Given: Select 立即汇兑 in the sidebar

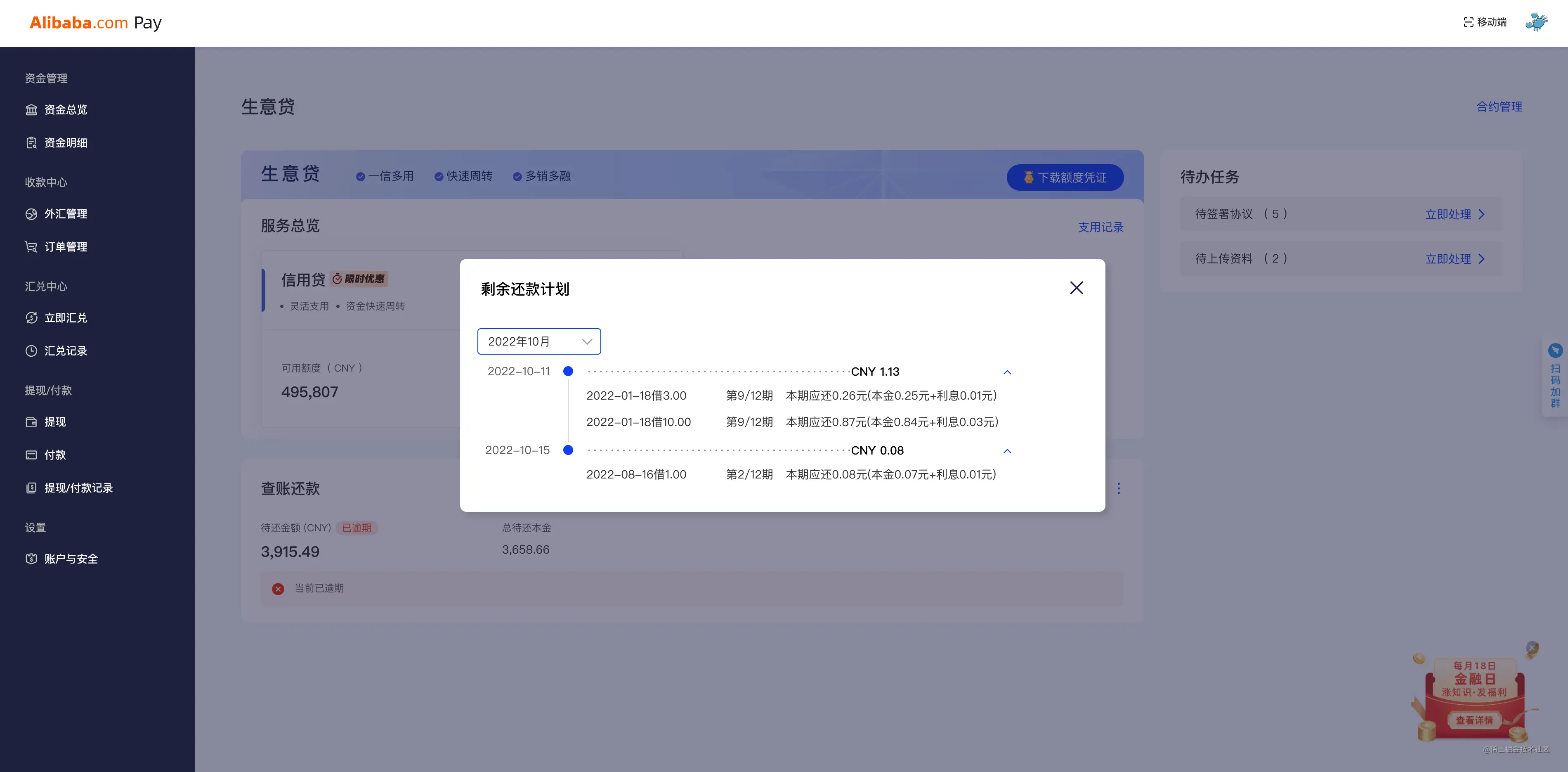Looking at the screenshot, I should (65, 318).
